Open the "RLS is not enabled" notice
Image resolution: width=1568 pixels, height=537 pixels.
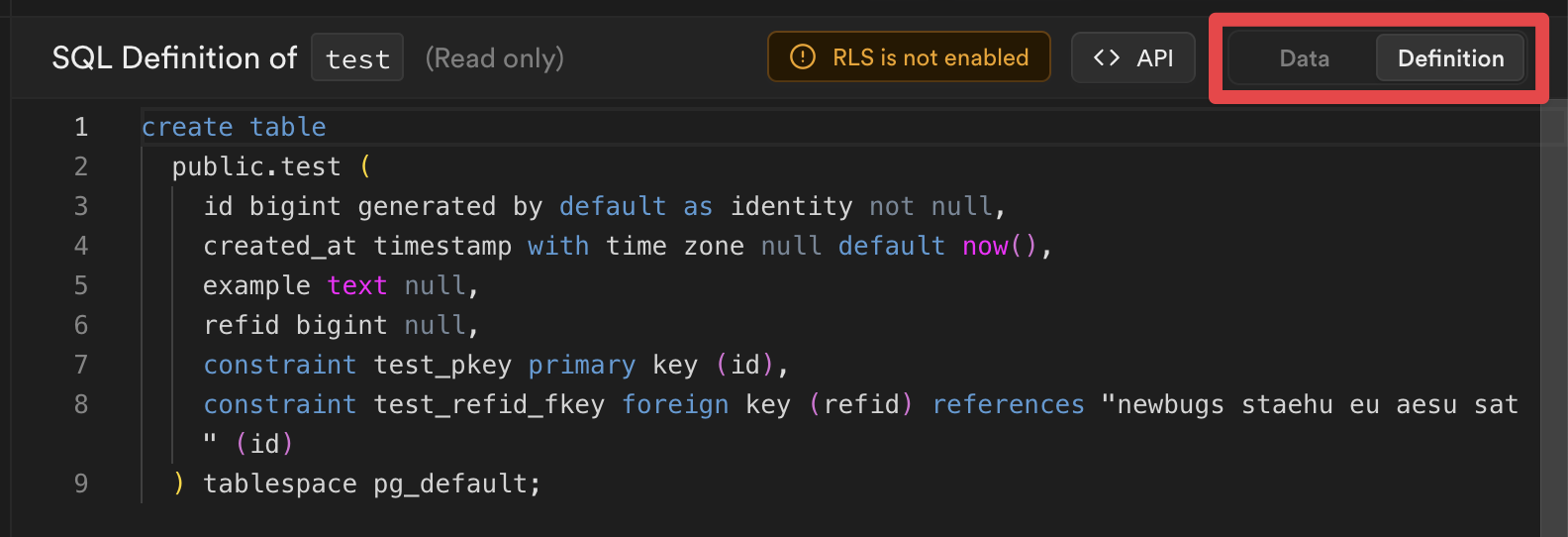click(x=909, y=57)
